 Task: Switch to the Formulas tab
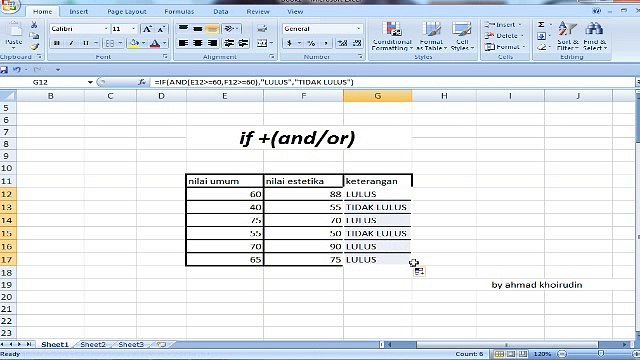coord(179,11)
